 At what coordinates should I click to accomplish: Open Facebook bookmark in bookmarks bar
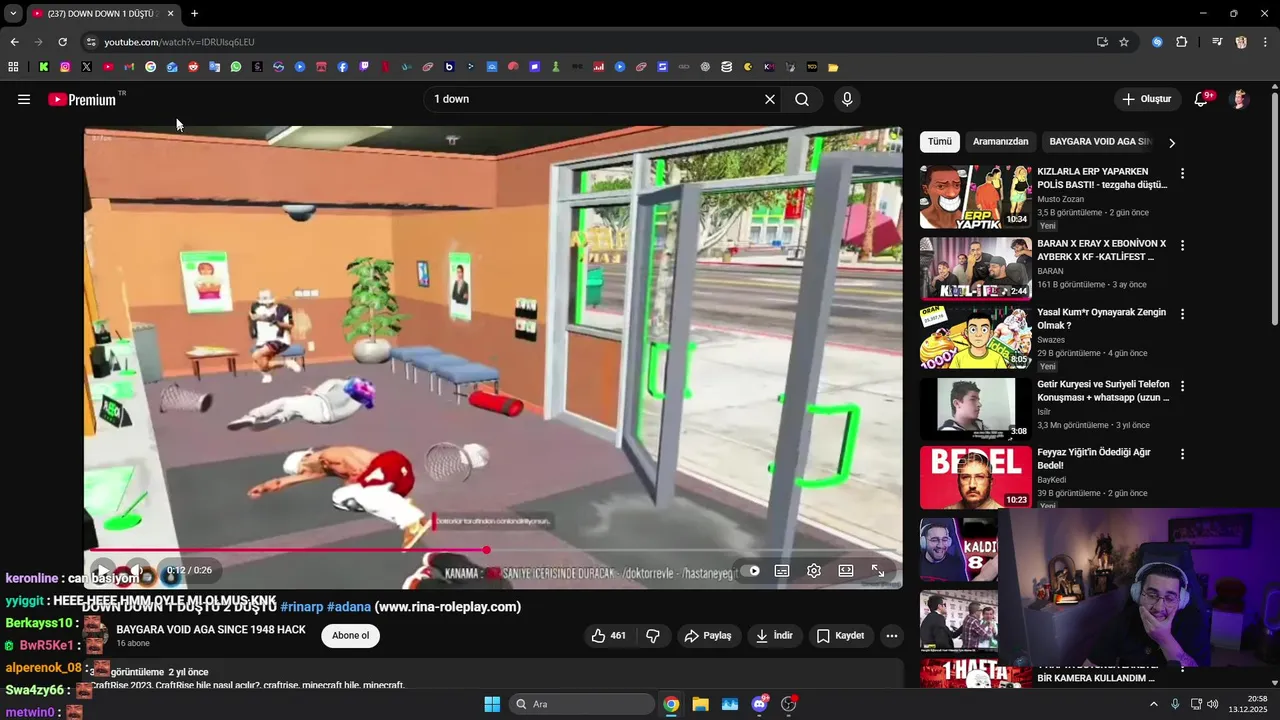tap(342, 67)
